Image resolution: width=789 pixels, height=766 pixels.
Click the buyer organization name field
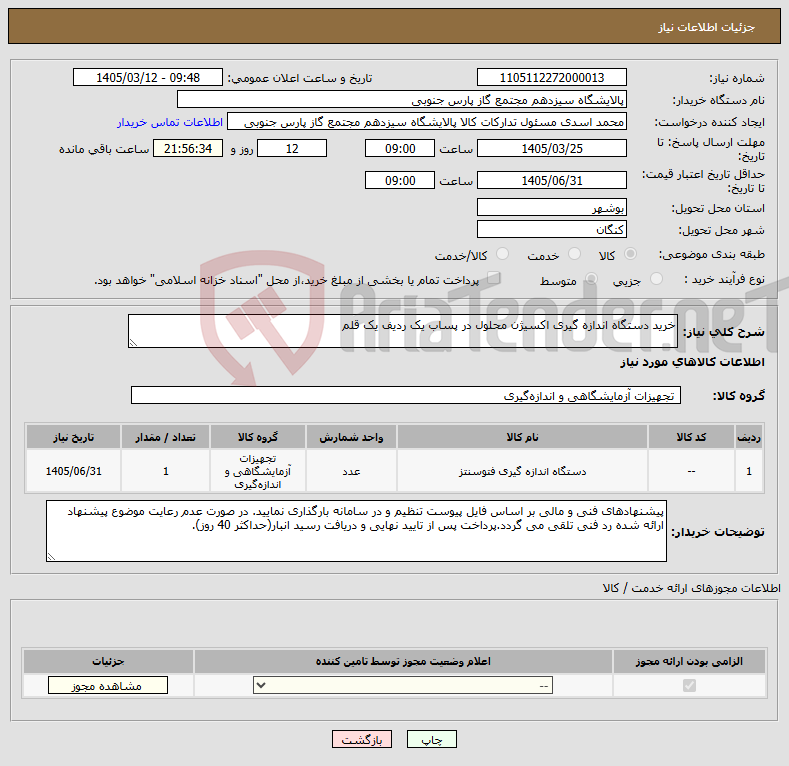(402, 100)
